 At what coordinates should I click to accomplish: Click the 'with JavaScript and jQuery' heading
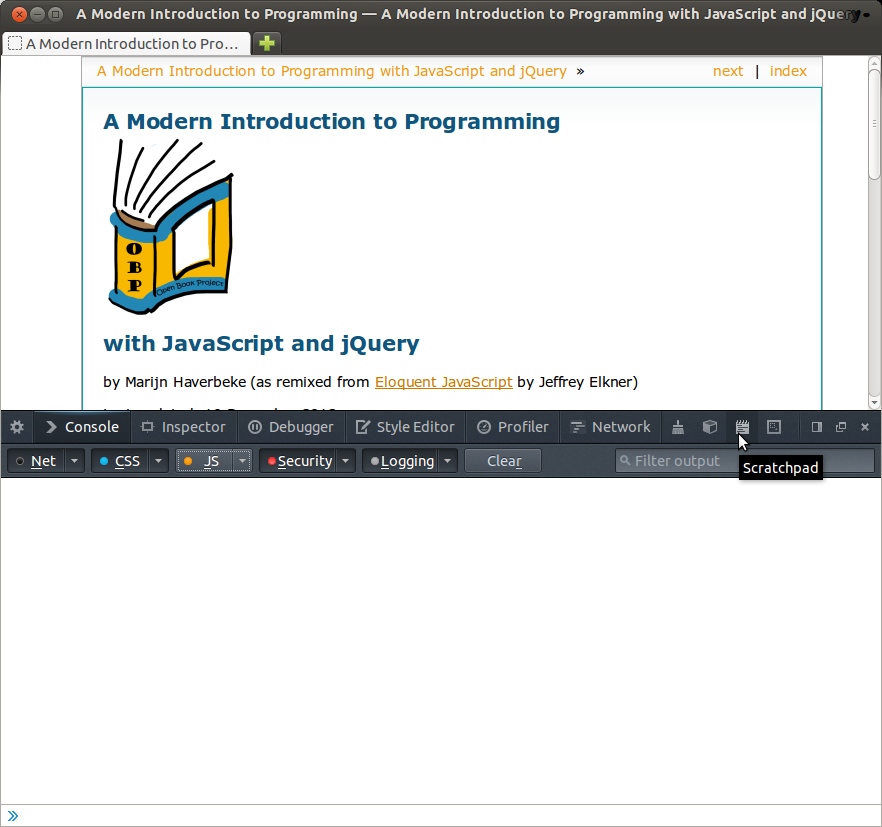[x=261, y=344]
